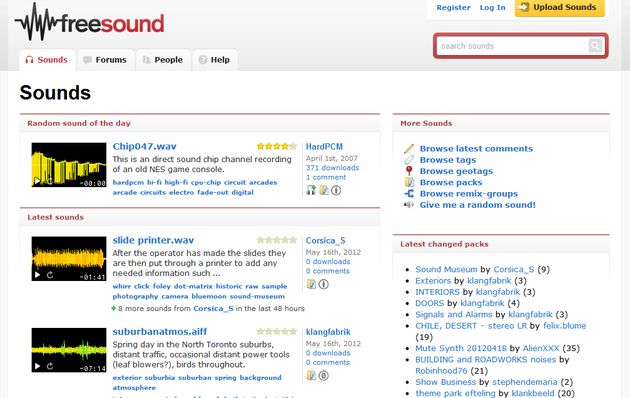
Task: Click the license icon under klangfabrik
Action: click(323, 375)
